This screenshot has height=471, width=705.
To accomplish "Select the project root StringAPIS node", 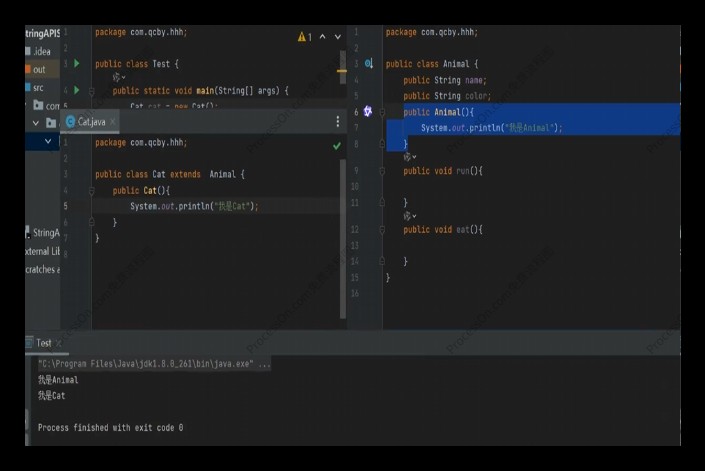I will (42, 33).
